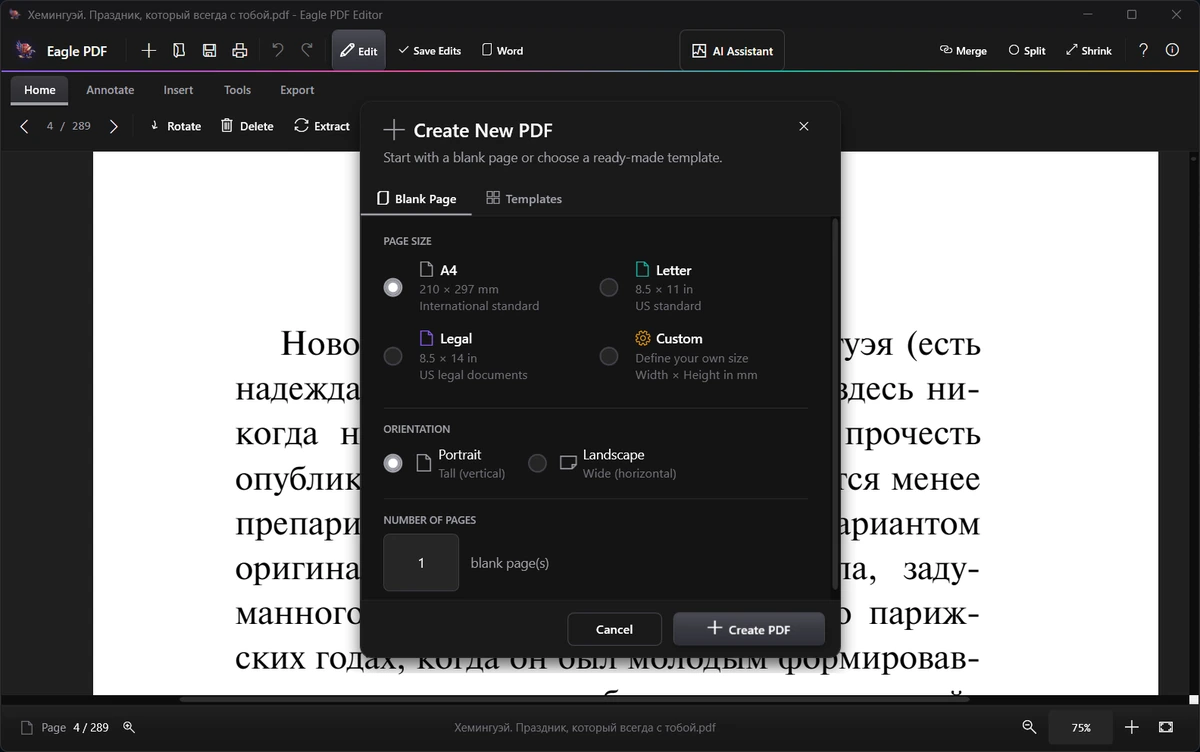Select A4 page size radio button

393,287
